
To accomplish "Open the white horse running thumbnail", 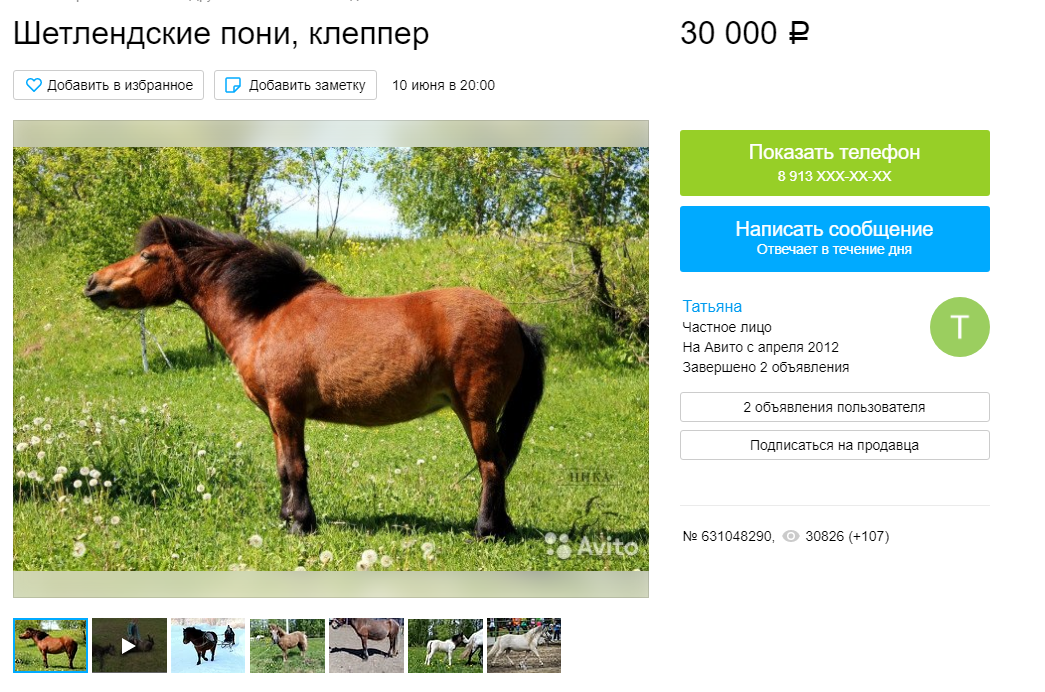I will click(x=524, y=645).
